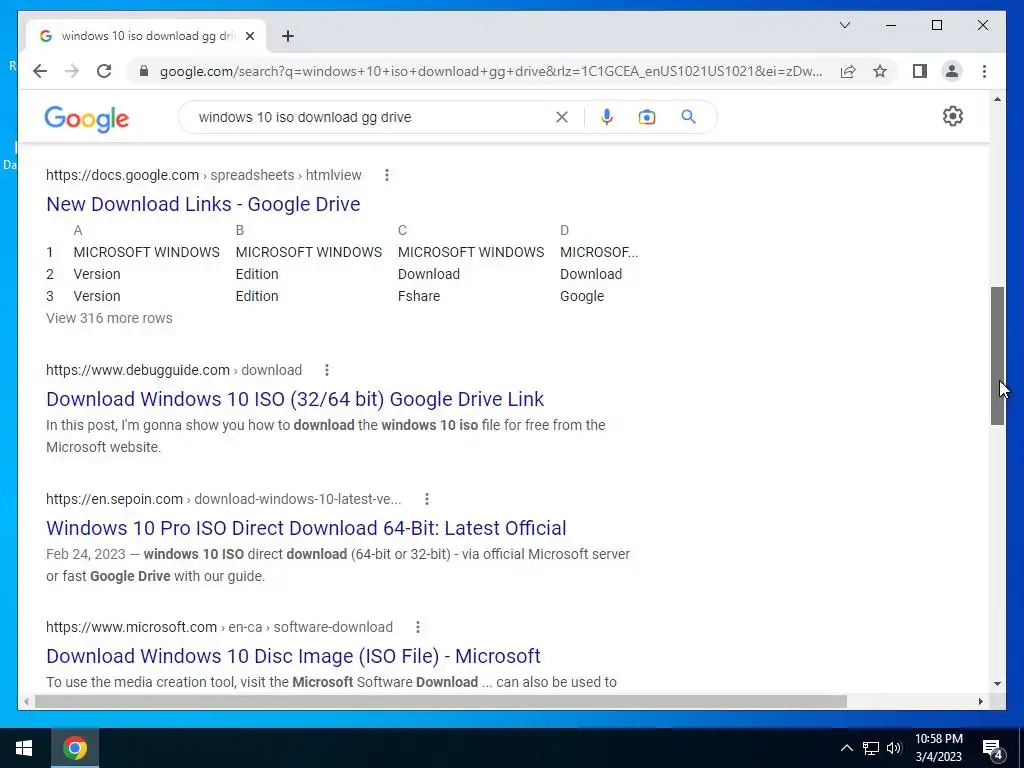Screen dimensions: 1024x768
Task: Open the taskbar clock showing 10:58 PM
Action: (x=938, y=748)
